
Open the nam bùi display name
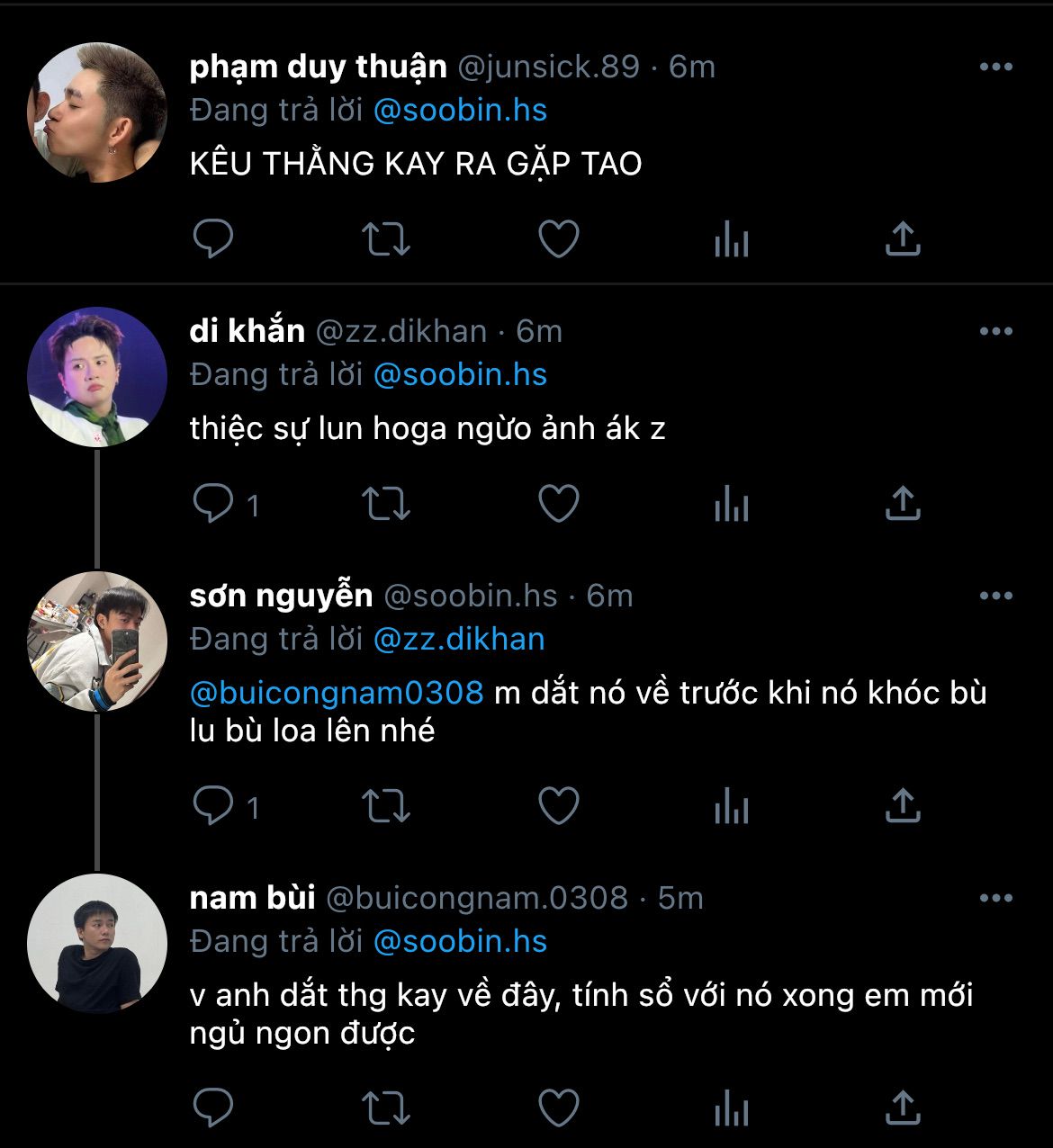point(252,898)
